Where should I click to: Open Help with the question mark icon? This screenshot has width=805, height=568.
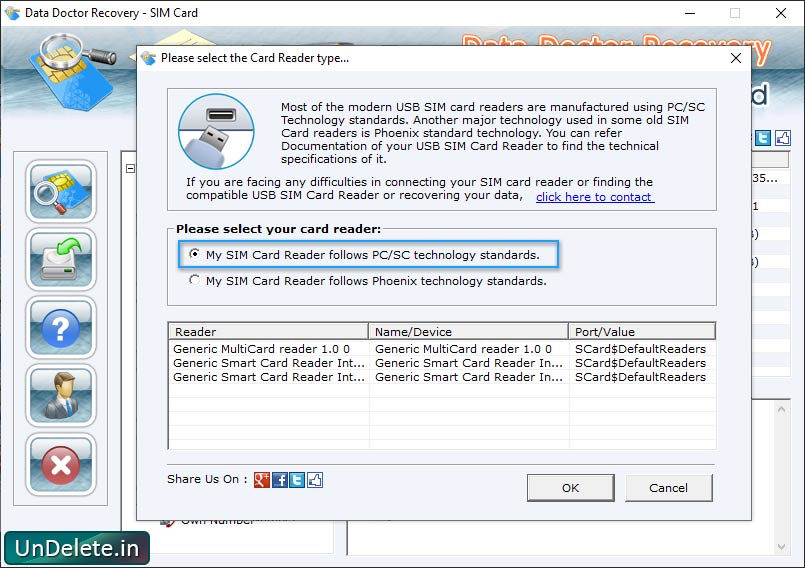point(61,328)
